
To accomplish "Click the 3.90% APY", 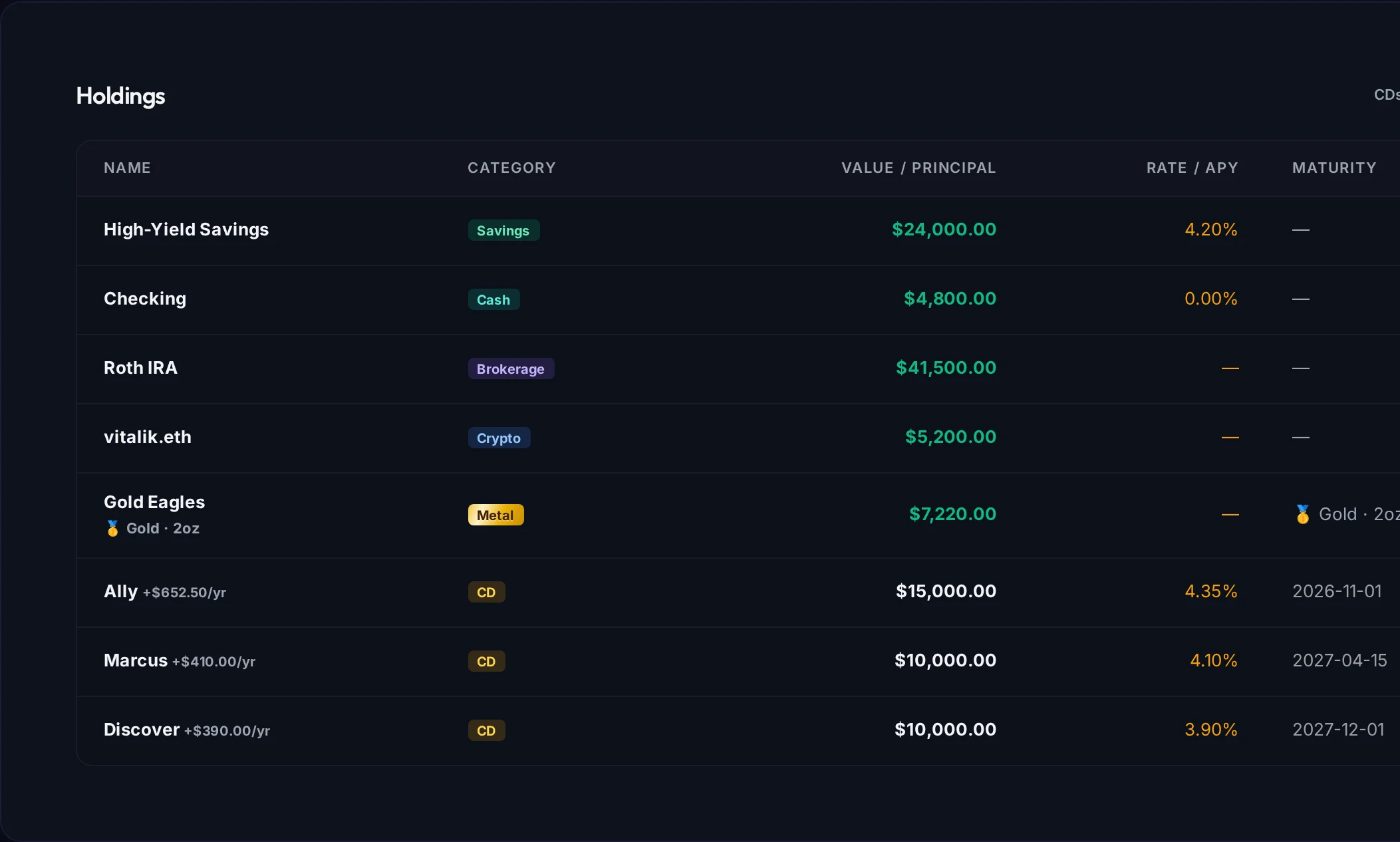I will click(1211, 730).
